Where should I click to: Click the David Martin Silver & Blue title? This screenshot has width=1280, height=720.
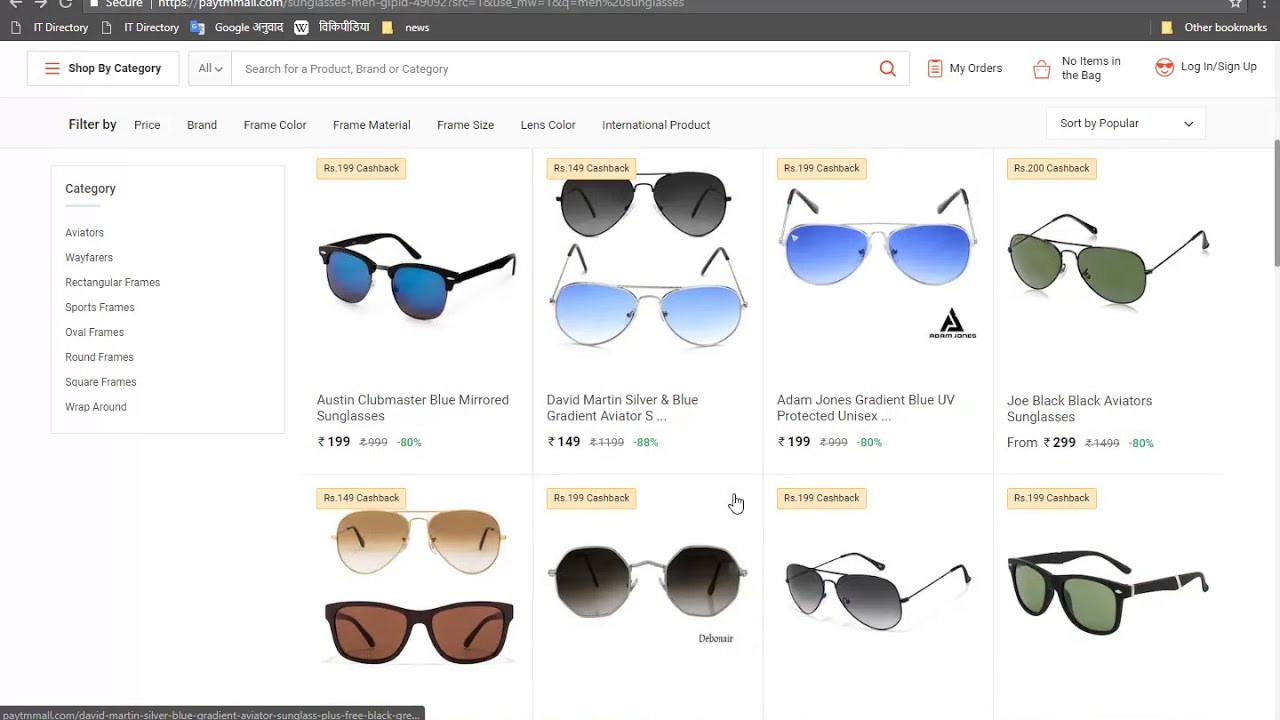pyautogui.click(x=622, y=408)
